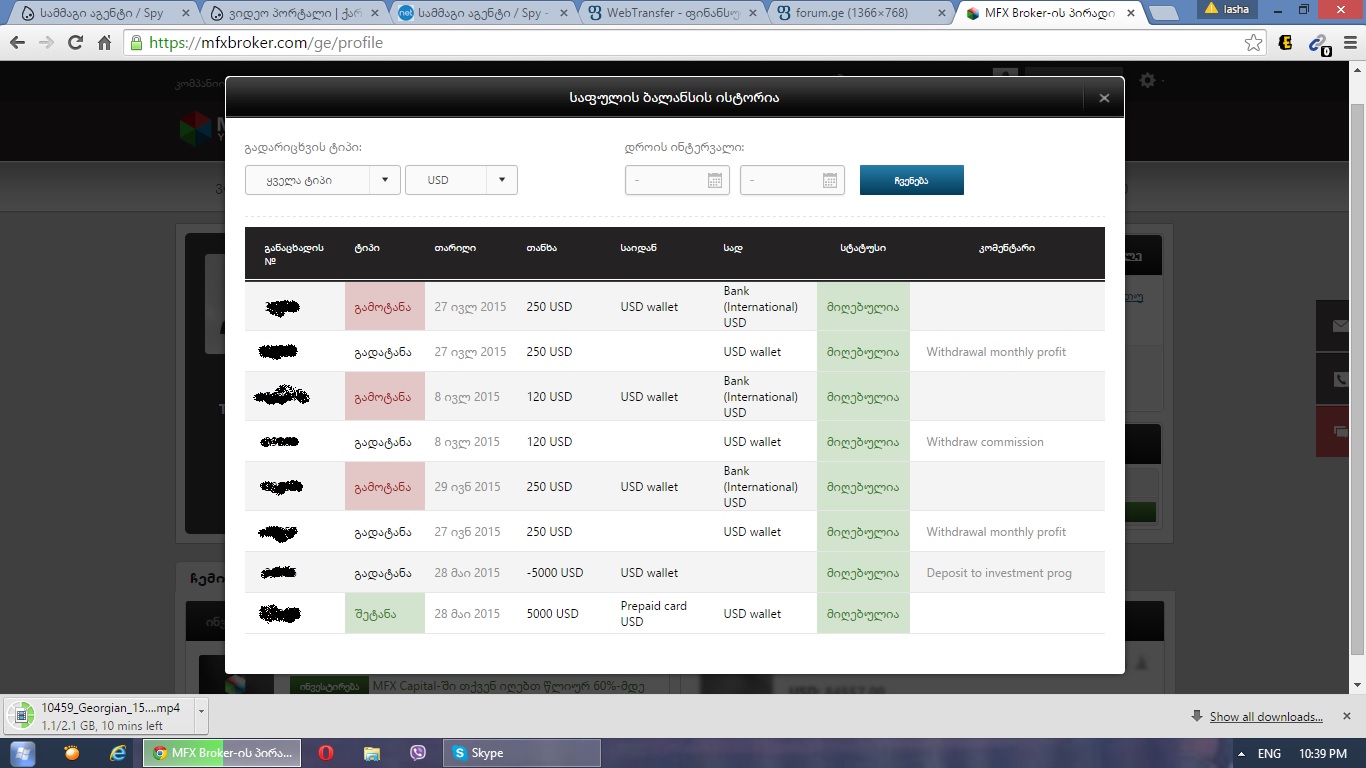Click the თანხა column header
The width and height of the screenshot is (1366, 768).
click(x=541, y=248)
